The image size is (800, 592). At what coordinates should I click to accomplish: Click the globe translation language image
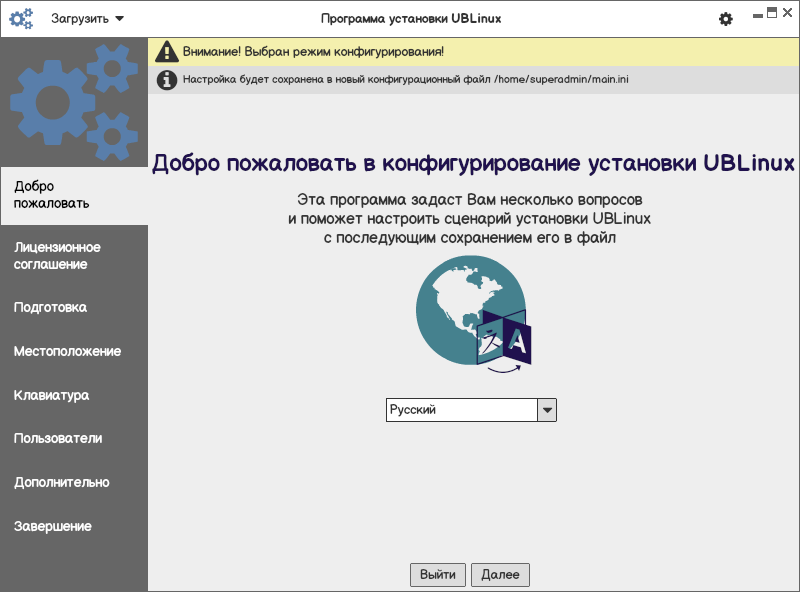(473, 314)
